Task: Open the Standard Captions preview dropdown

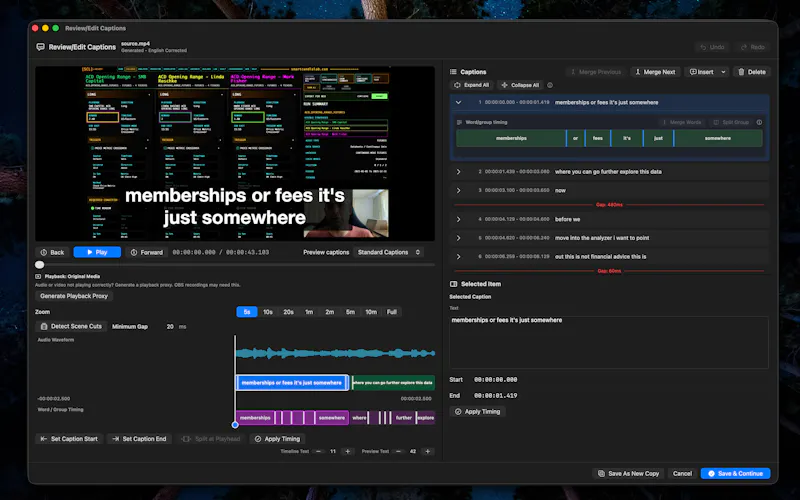Action: pyautogui.click(x=389, y=252)
